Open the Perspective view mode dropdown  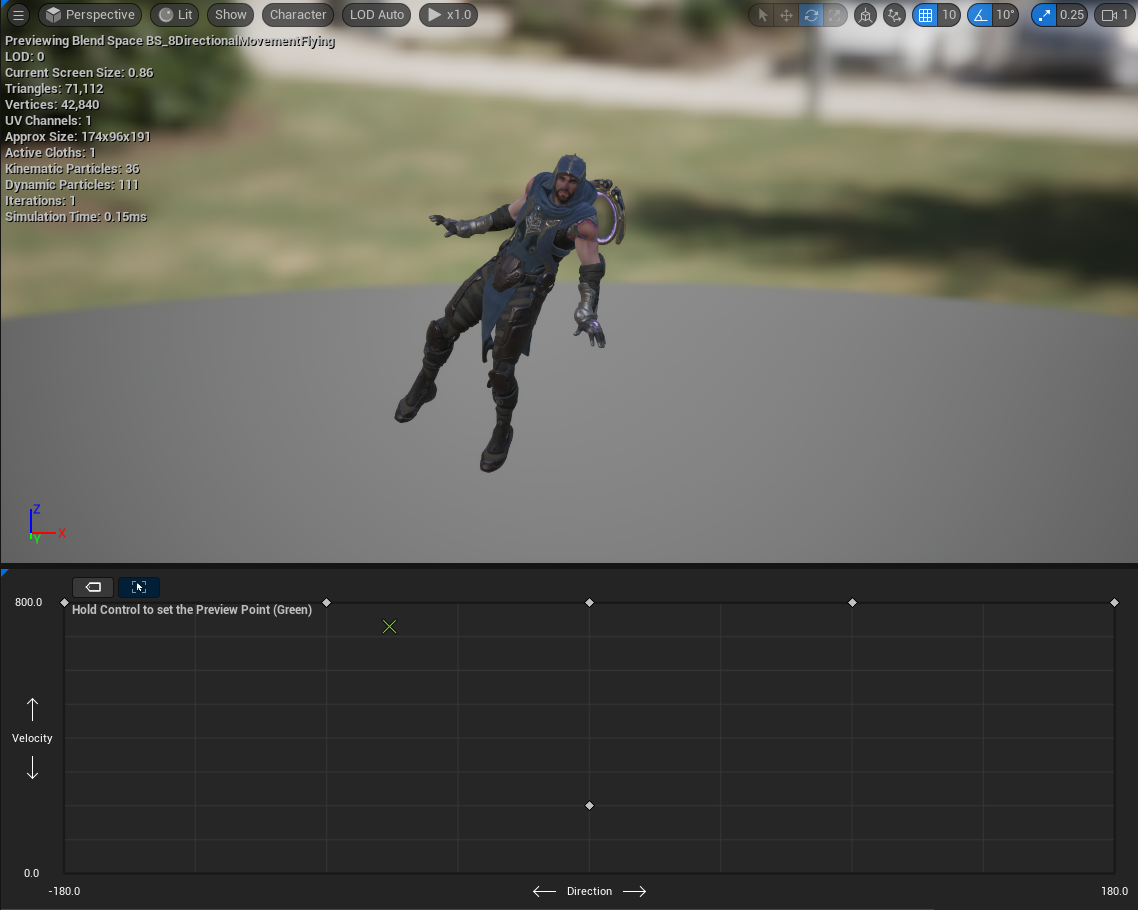pyautogui.click(x=89, y=15)
